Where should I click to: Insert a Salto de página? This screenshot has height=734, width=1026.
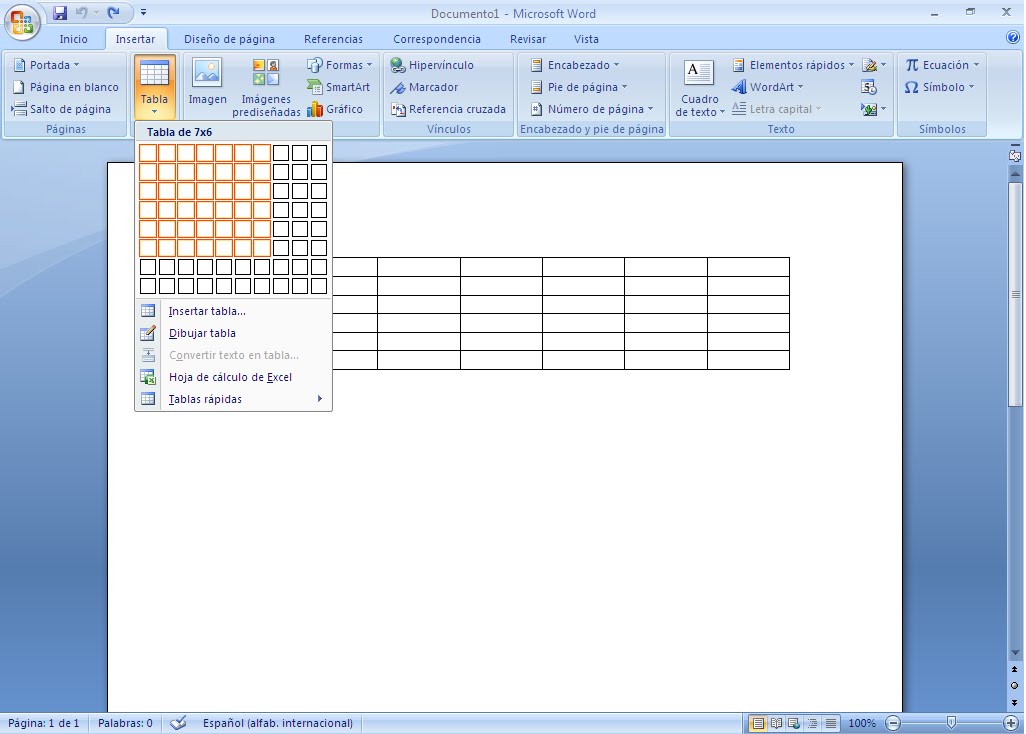point(62,109)
